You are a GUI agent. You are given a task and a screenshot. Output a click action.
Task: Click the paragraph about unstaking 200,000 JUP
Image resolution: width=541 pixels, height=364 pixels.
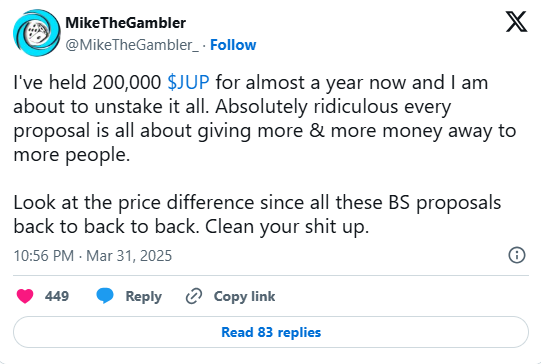pyautogui.click(x=265, y=118)
